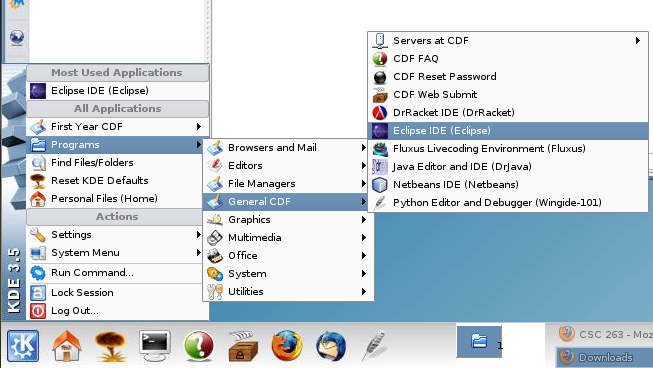Screen dimensions: 653x368
Task: Click the Find Files/Folders magnifier icon
Action: [38, 163]
